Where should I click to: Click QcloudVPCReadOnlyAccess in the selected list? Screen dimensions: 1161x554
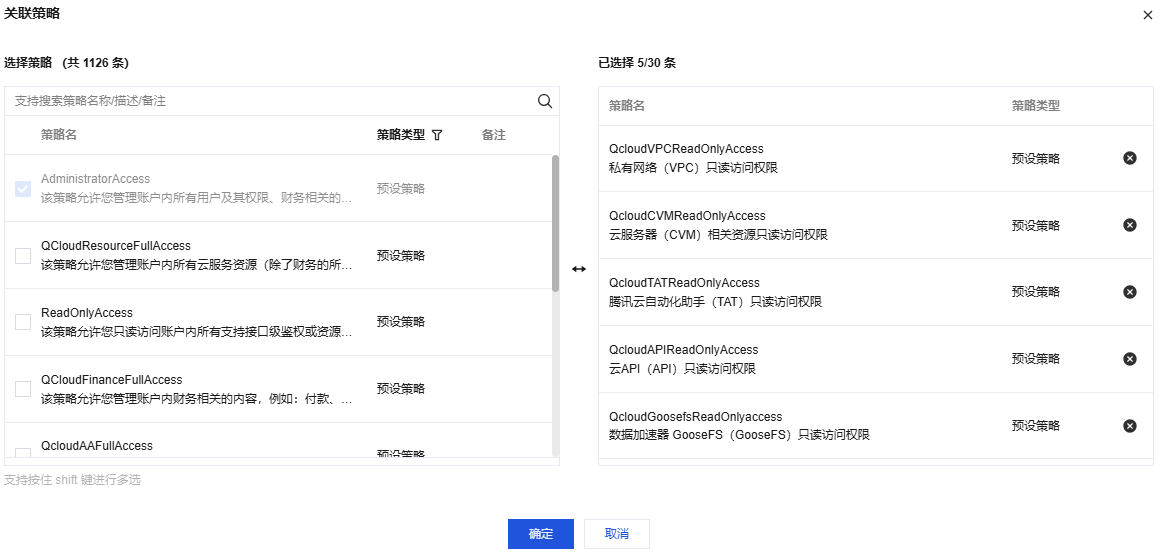click(x=686, y=149)
